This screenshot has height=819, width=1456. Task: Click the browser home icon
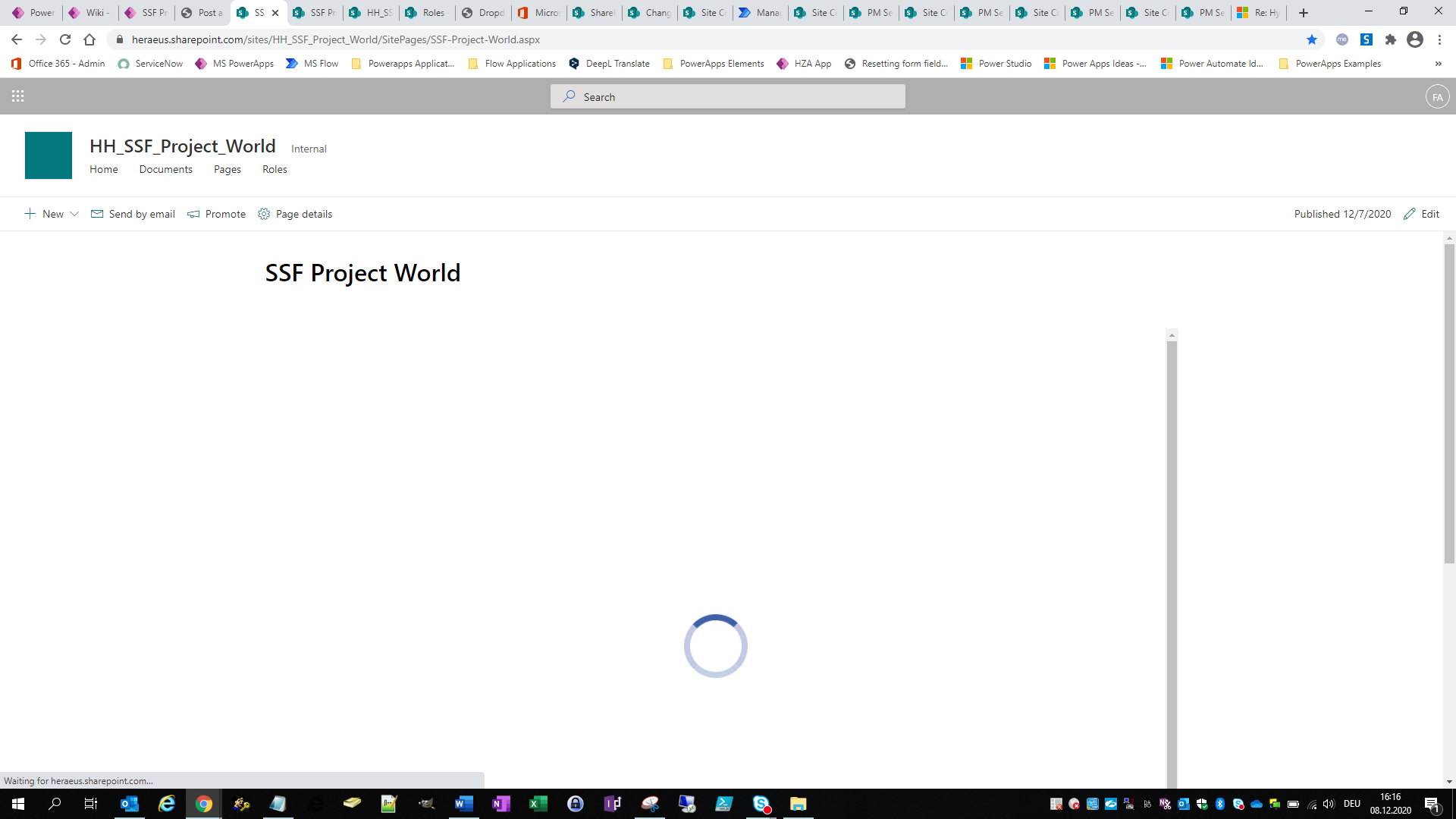tap(89, 39)
